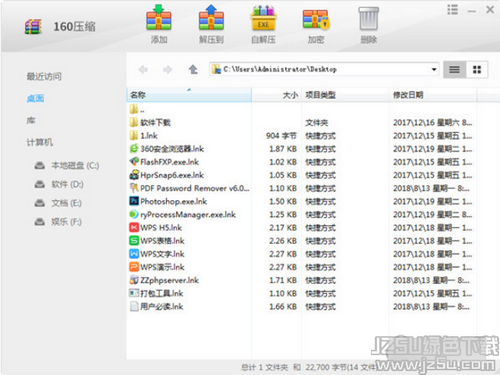Click the 文件夹 type cell
This screenshot has width=500, height=375.
317,123
